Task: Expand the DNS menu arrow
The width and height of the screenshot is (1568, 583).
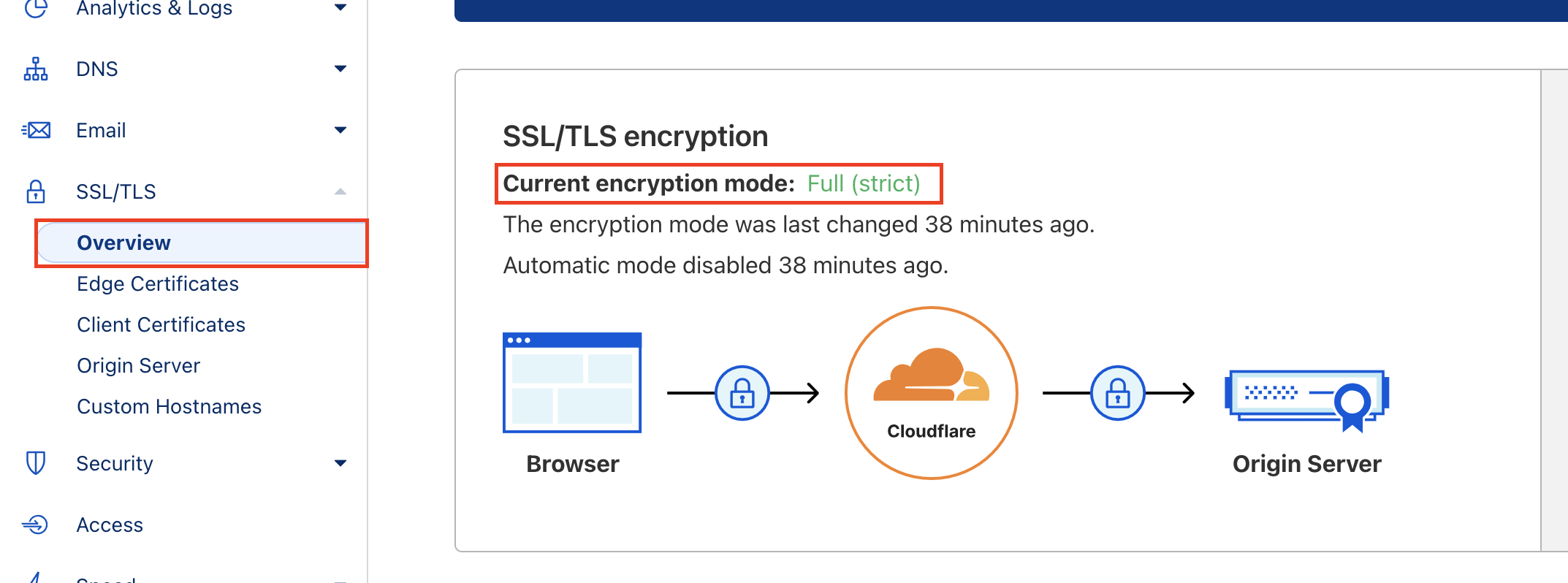Action: point(340,69)
